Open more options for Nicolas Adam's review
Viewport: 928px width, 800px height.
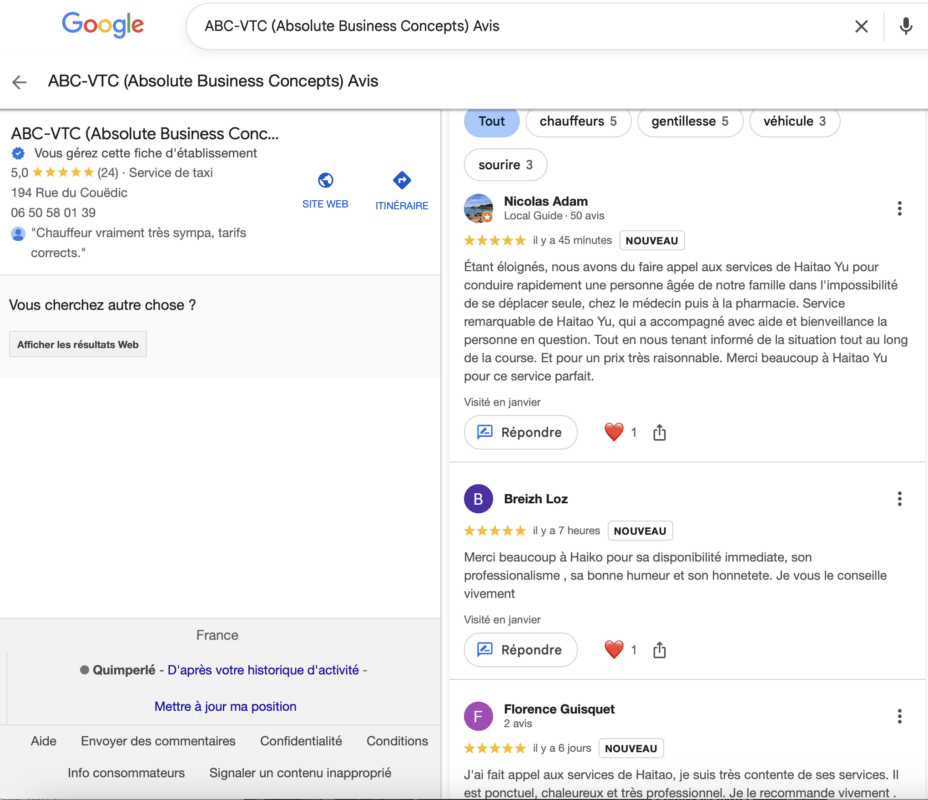899,208
